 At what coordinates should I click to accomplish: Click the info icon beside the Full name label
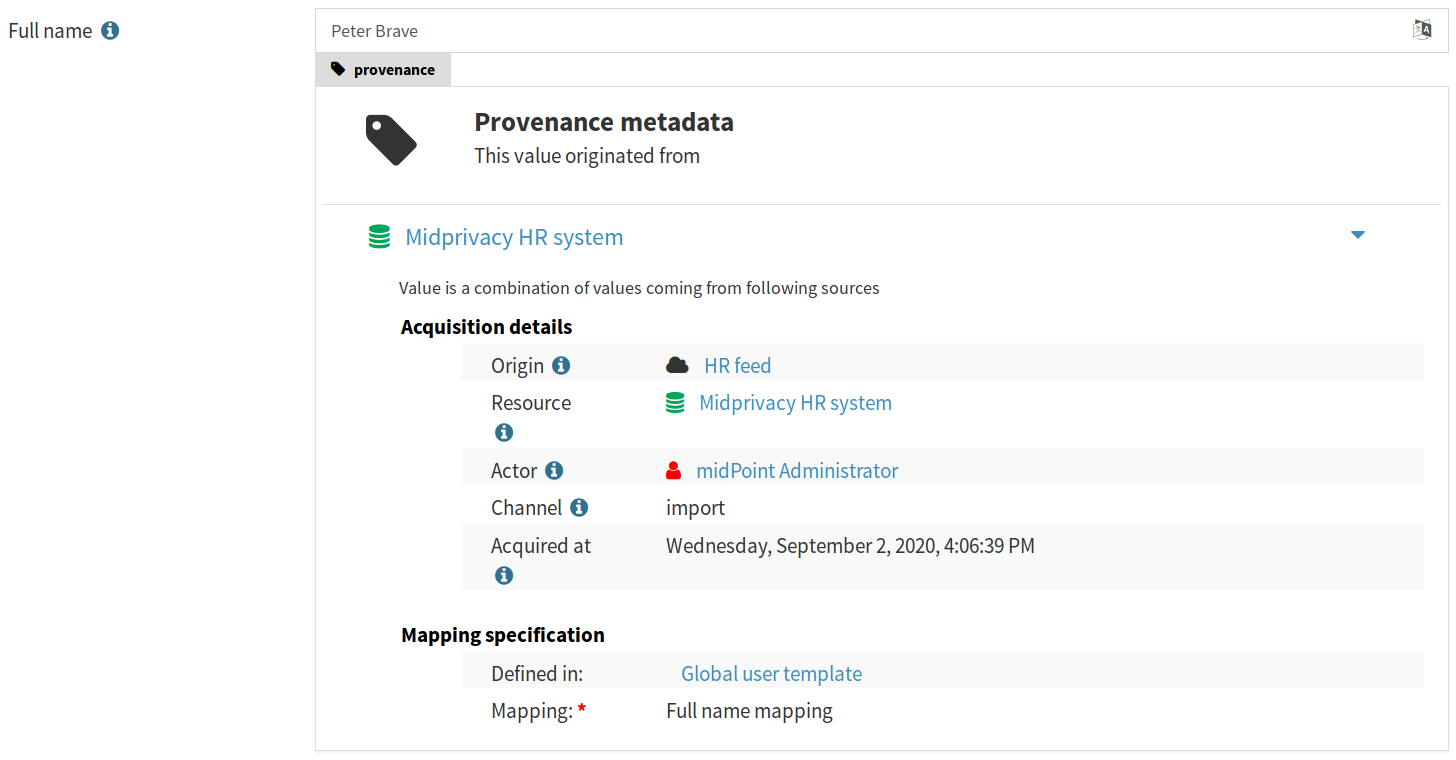coord(111,30)
